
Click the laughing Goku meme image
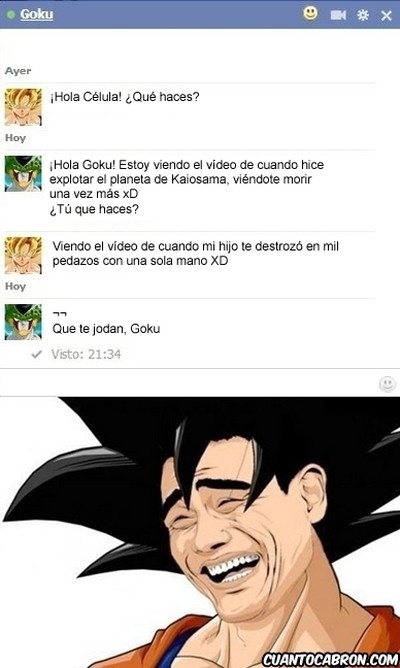[x=200, y=532]
